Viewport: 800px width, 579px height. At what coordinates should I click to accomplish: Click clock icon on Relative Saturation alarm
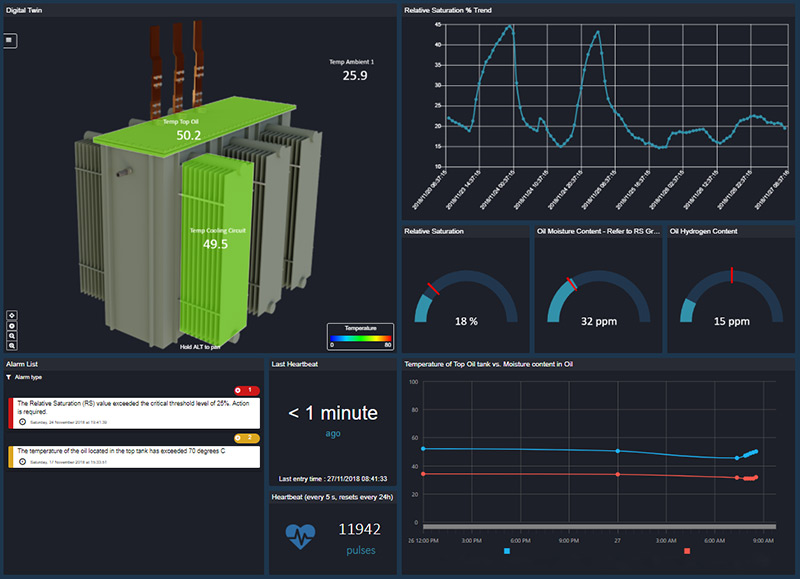point(23,422)
